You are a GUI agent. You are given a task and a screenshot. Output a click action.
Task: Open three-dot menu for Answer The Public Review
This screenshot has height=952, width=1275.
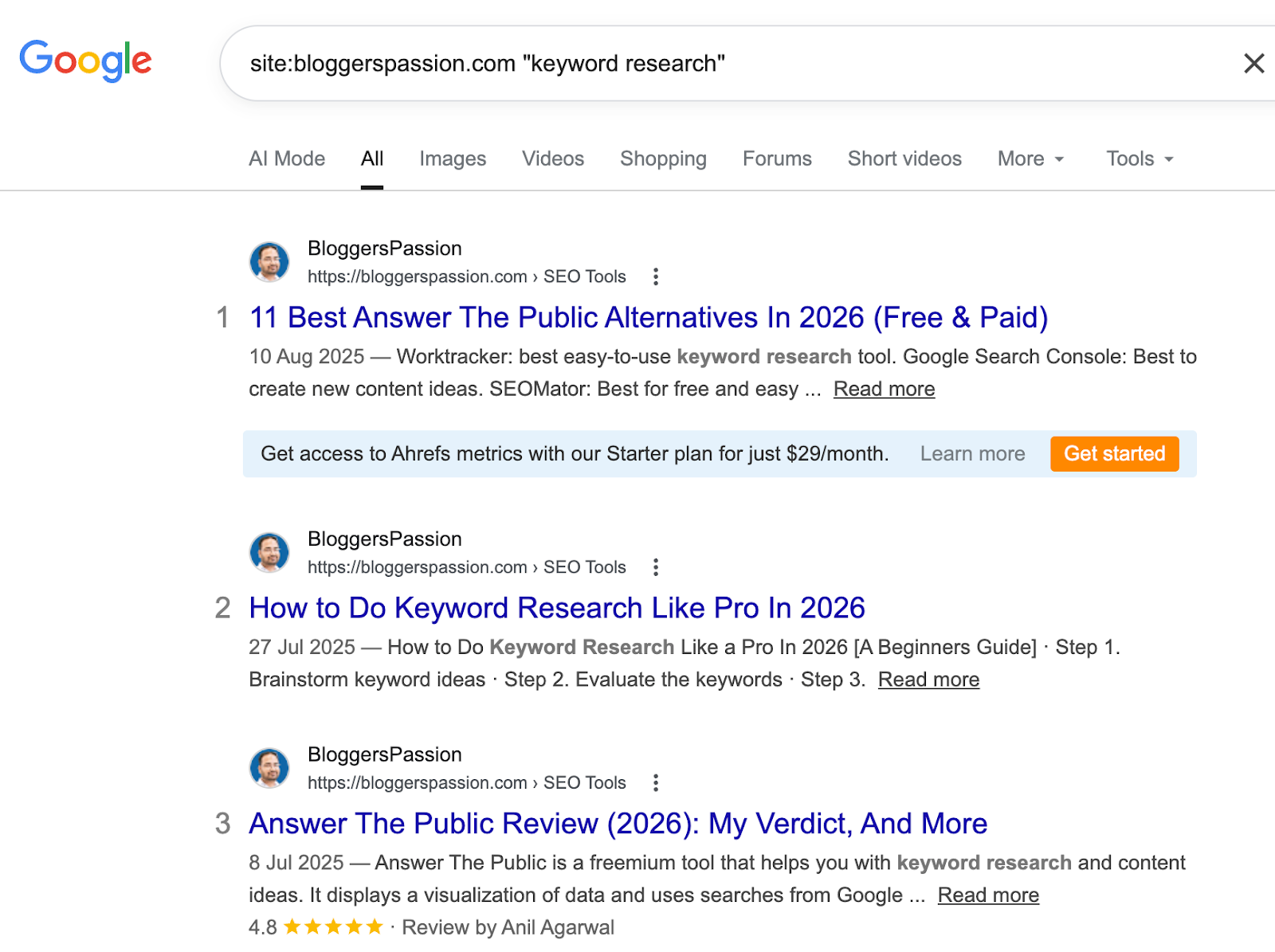coord(655,782)
